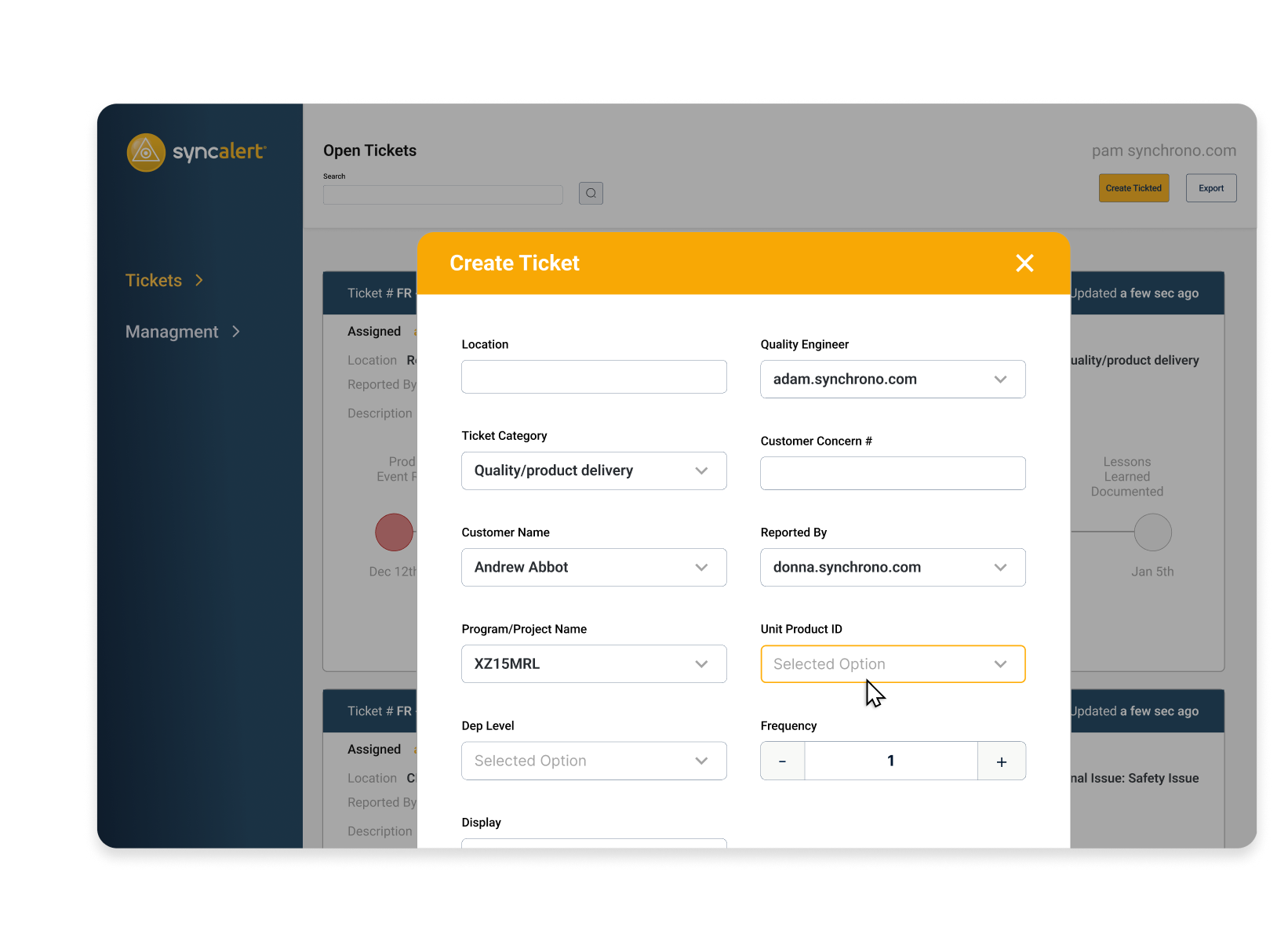Click the chevron next to Tickets
The image size is (1288, 952).
point(199,281)
